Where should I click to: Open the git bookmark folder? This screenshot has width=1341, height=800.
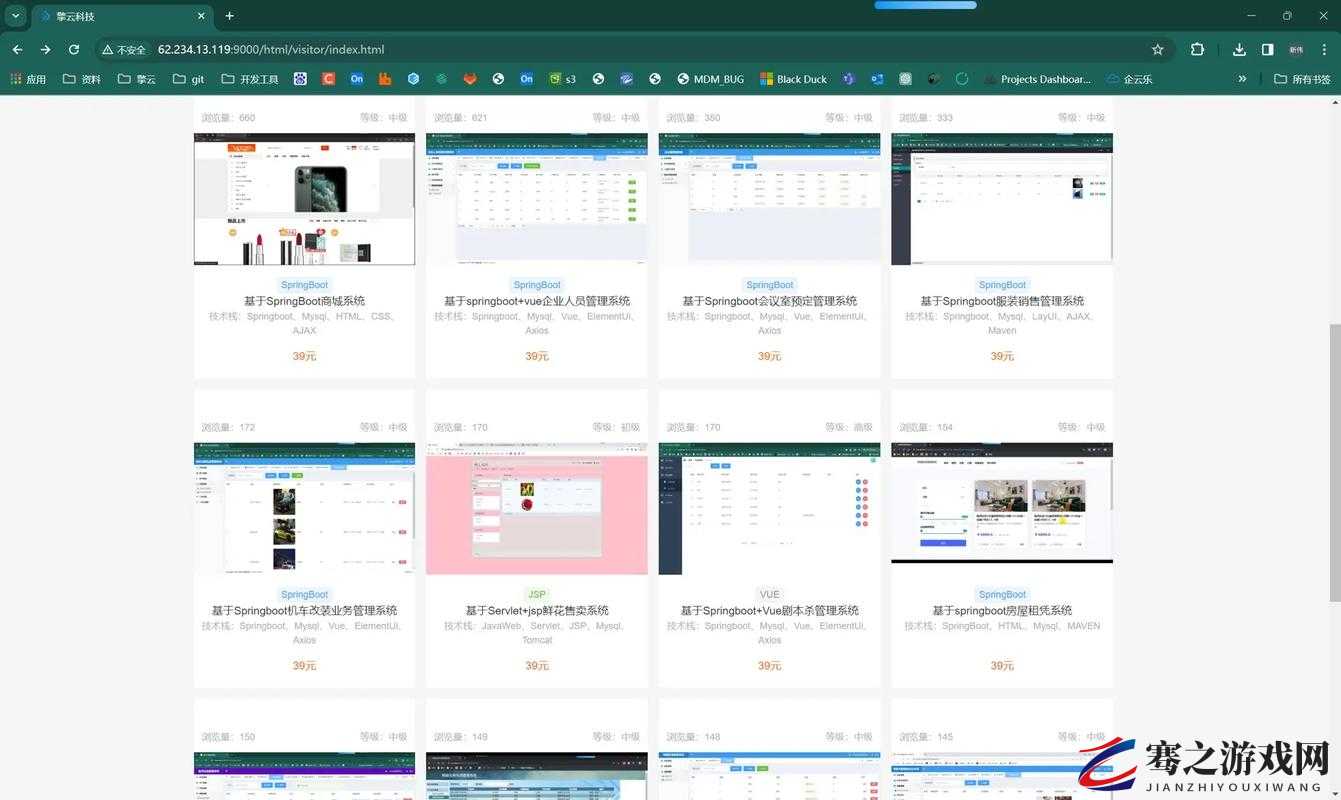tap(188, 79)
